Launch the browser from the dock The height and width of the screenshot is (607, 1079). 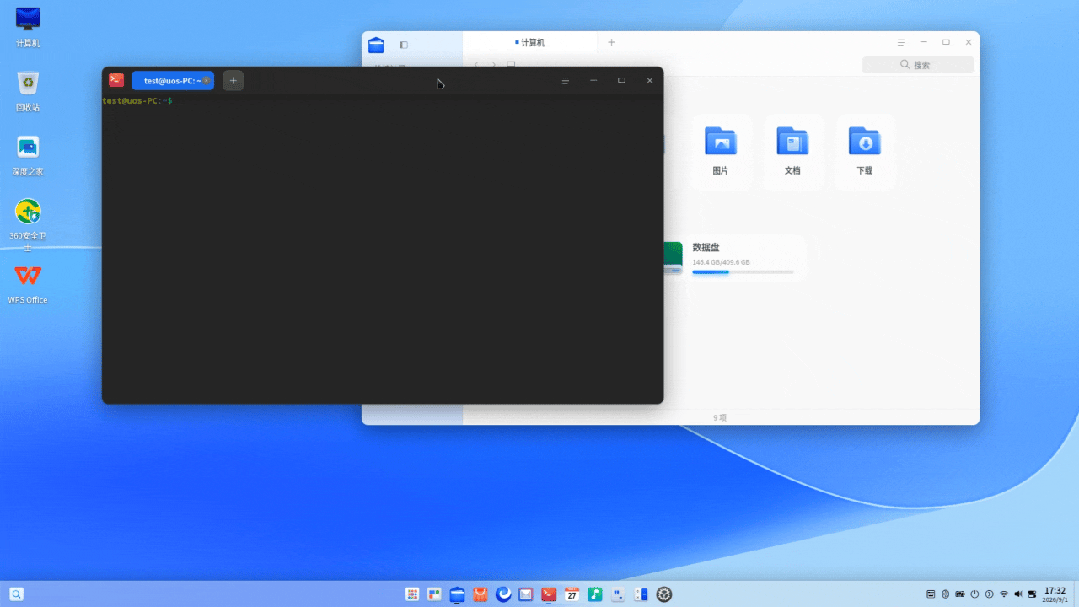coord(503,595)
